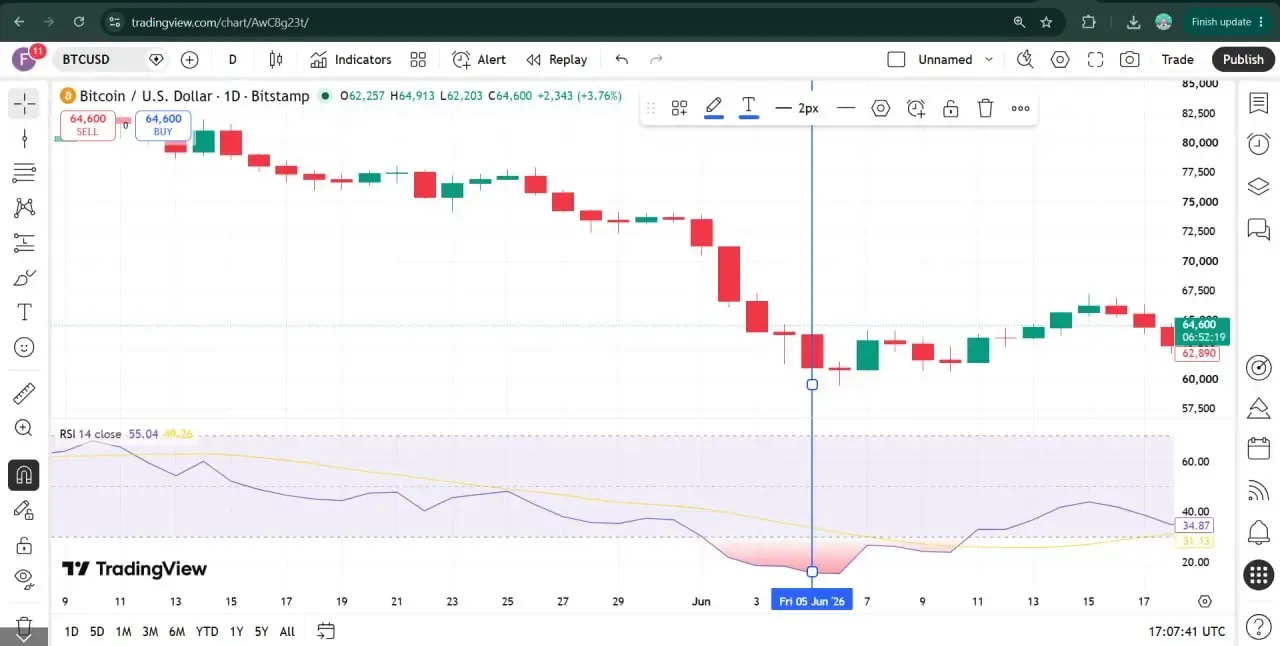Viewport: 1280px width, 646px height.
Task: Open the alerts clock panel
Action: coord(1259,144)
